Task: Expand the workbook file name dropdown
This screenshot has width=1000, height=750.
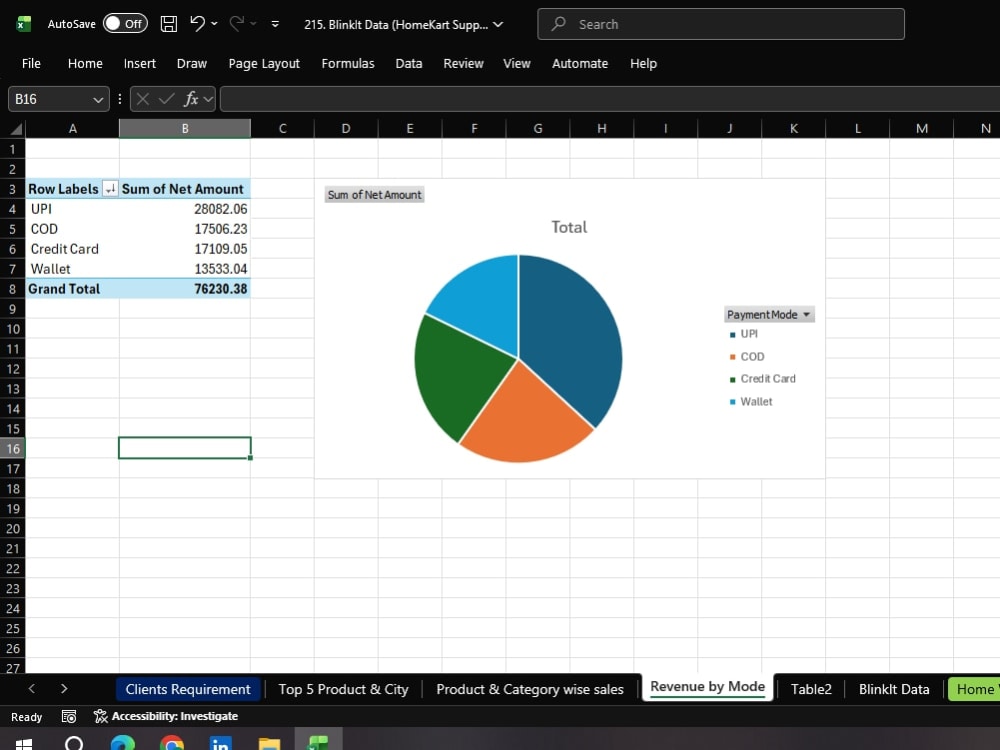Action: point(498,24)
